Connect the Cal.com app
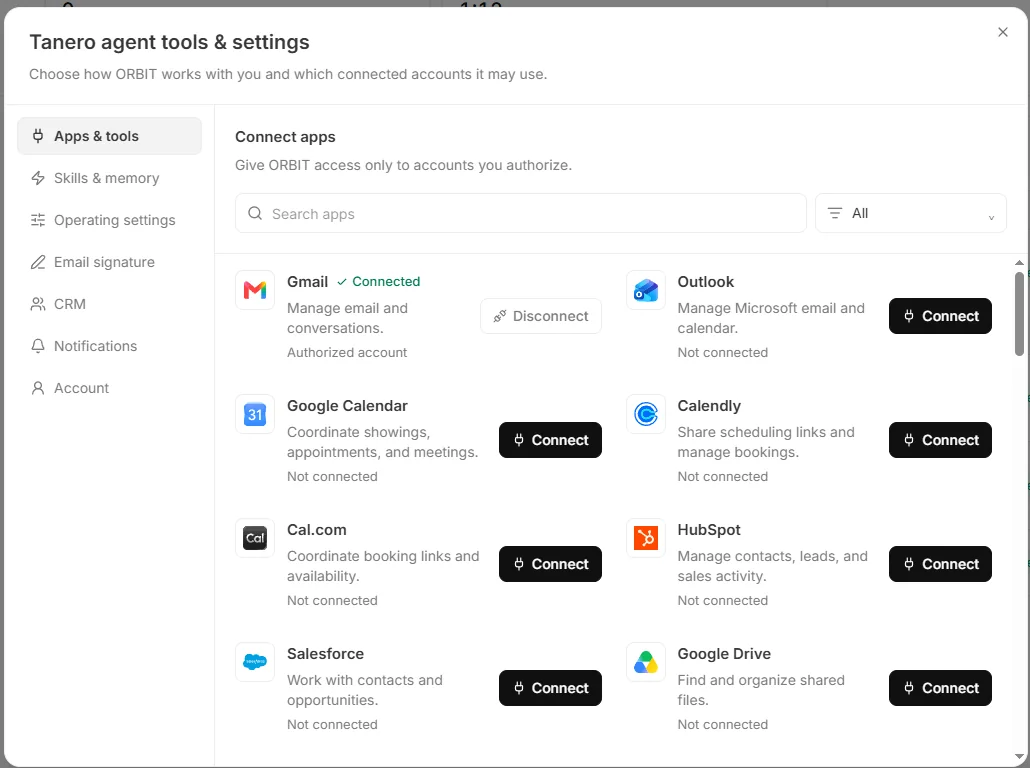This screenshot has height=768, width=1030. (x=550, y=564)
